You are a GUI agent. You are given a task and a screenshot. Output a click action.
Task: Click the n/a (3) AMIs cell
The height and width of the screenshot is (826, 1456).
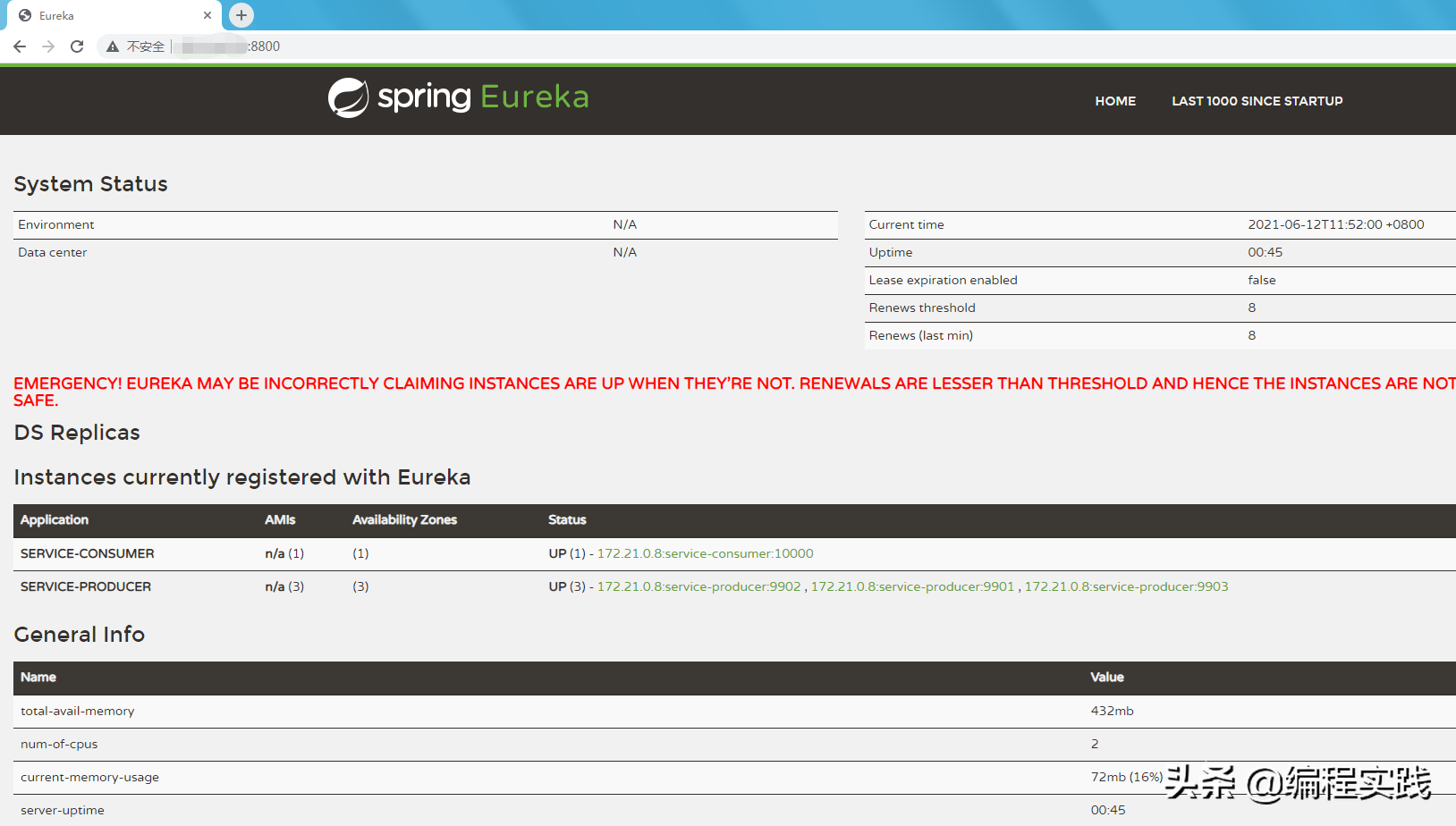click(284, 586)
